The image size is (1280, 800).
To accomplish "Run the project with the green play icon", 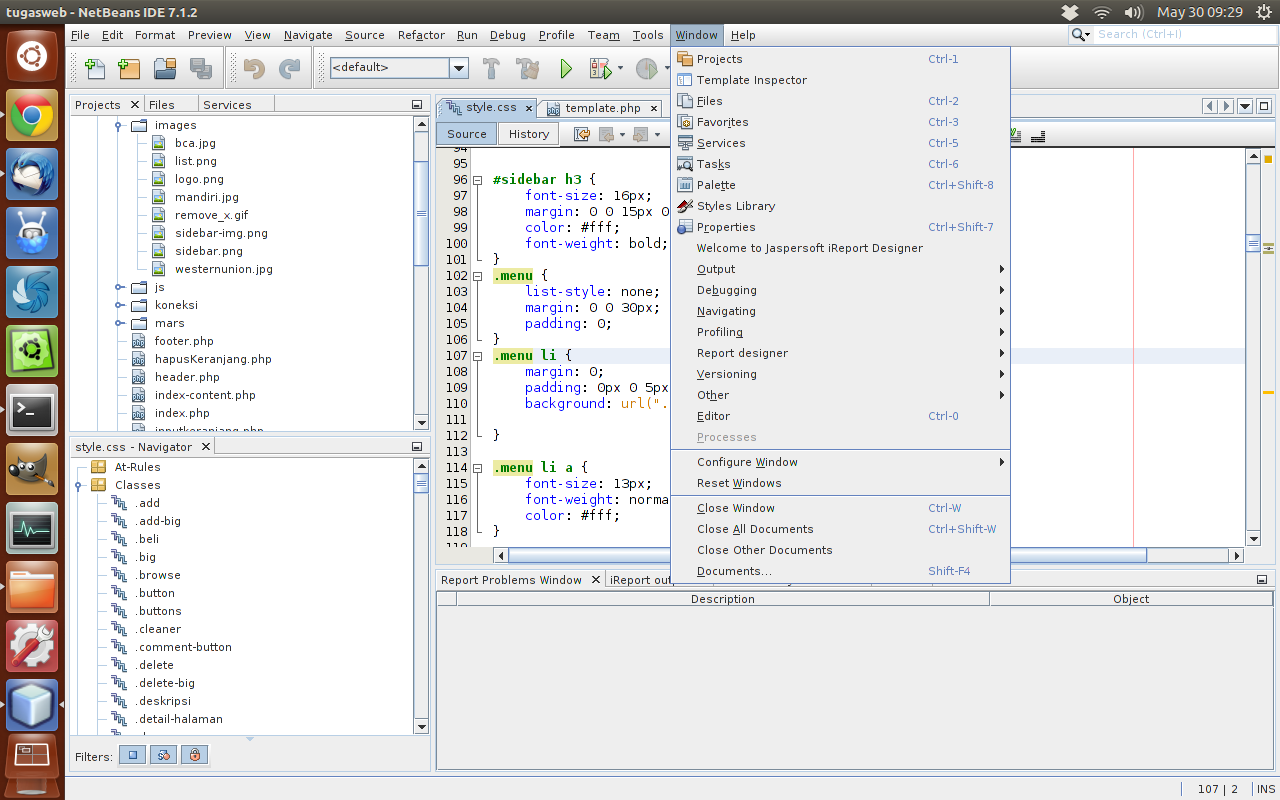I will coord(565,68).
